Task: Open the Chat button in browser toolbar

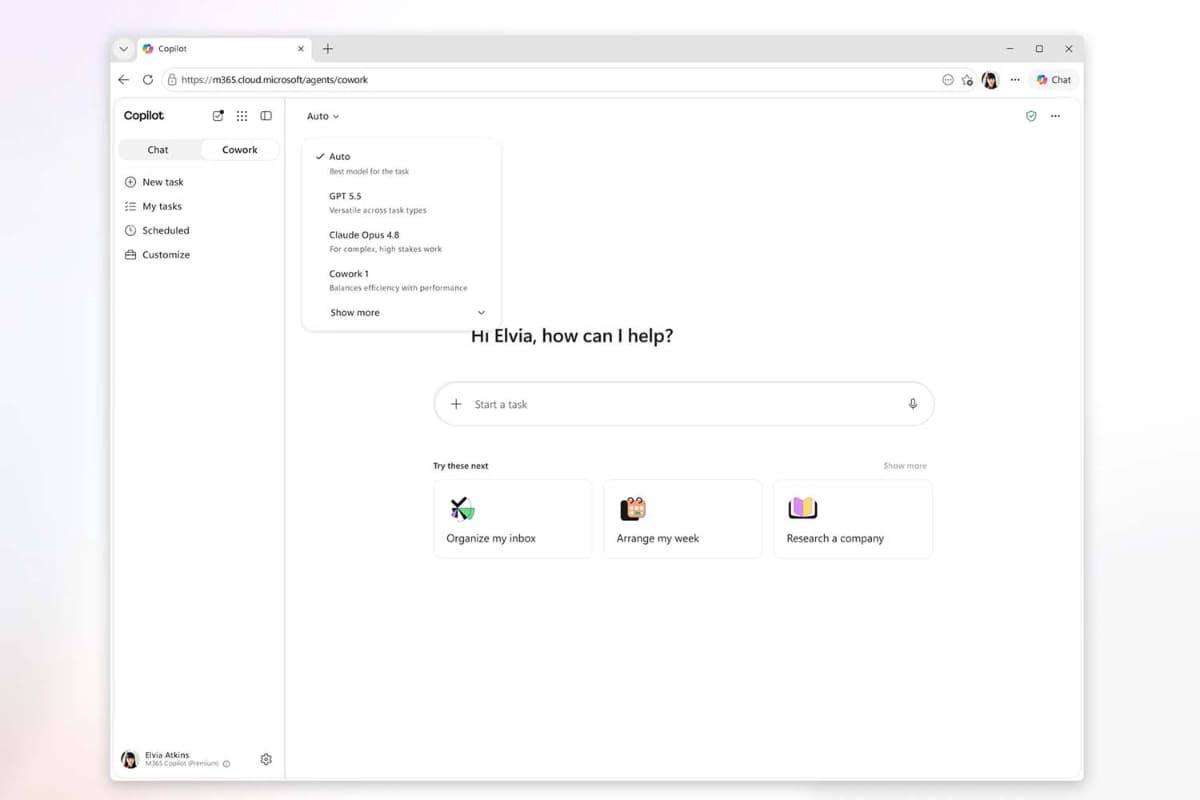Action: tap(1054, 80)
